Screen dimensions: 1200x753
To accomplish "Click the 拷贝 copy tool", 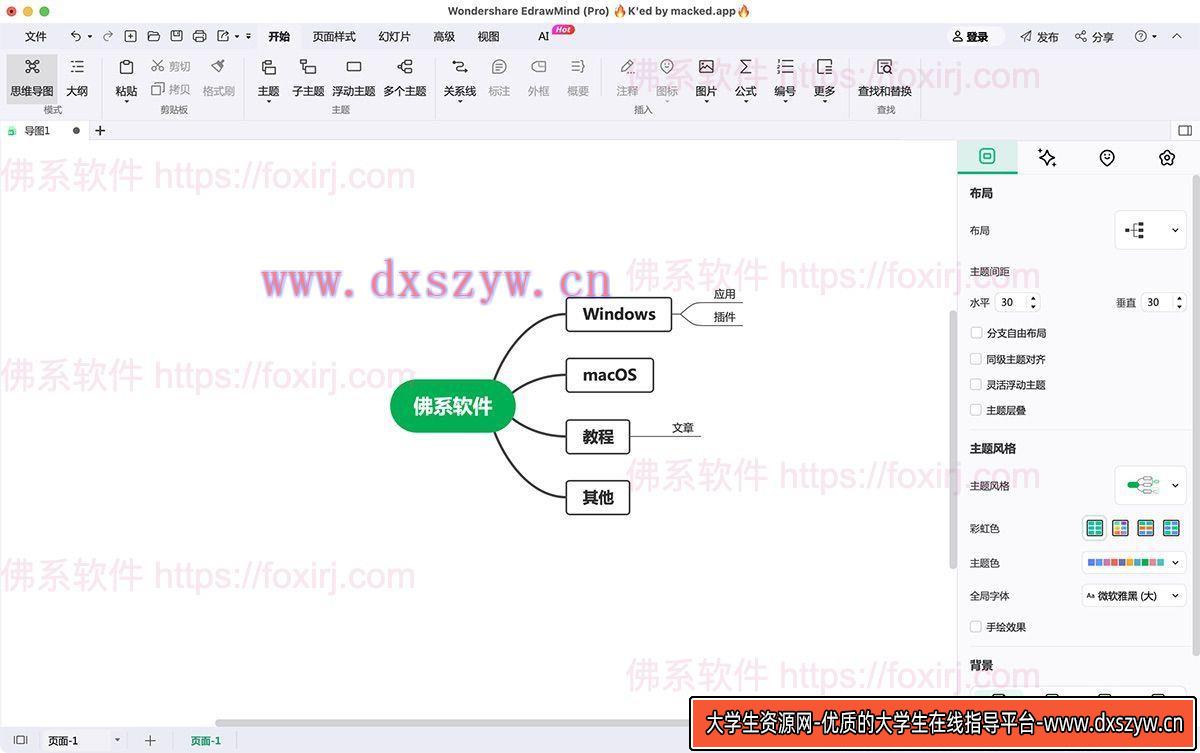I will pyautogui.click(x=171, y=90).
